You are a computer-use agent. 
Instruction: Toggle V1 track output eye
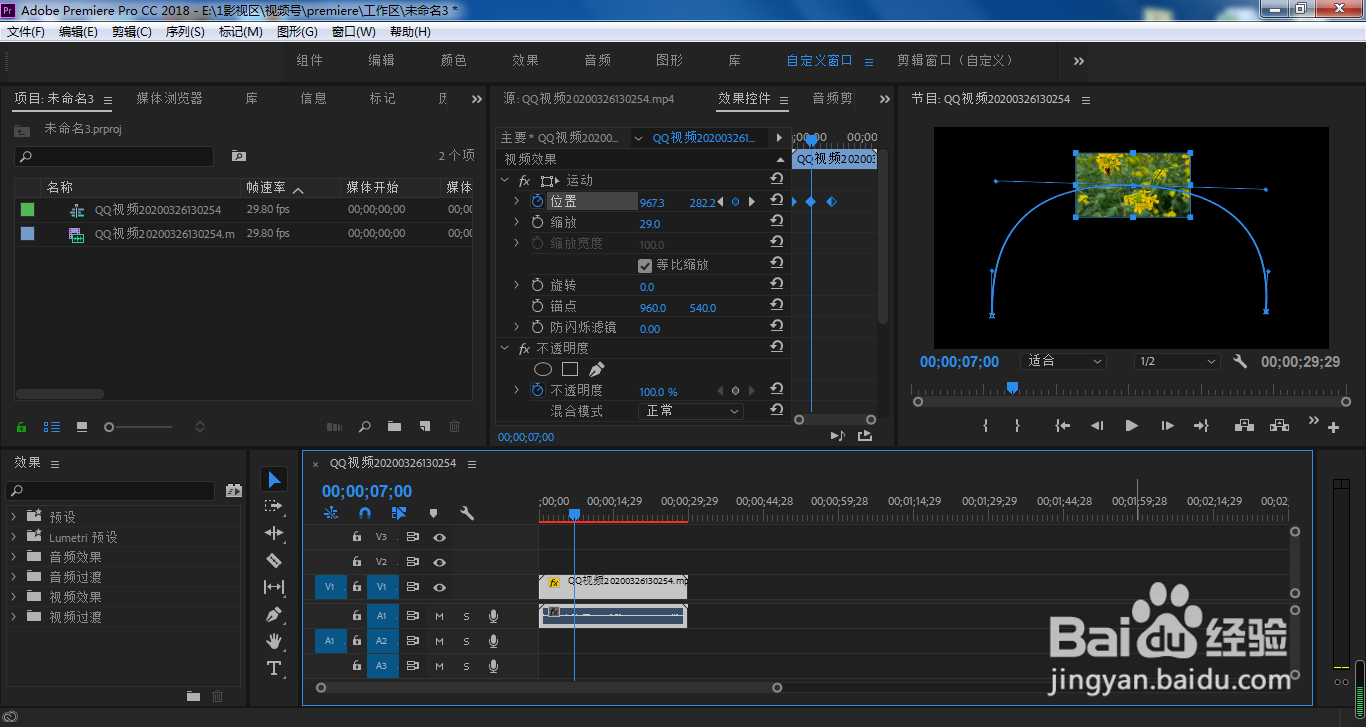point(439,587)
